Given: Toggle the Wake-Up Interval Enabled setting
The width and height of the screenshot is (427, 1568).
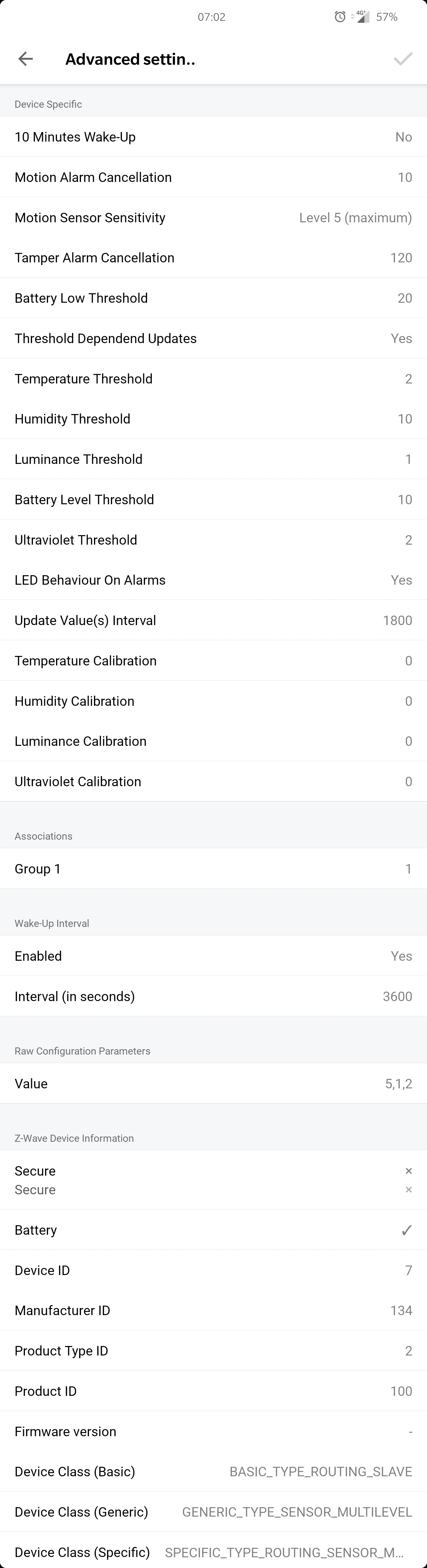Looking at the screenshot, I should 213,956.
